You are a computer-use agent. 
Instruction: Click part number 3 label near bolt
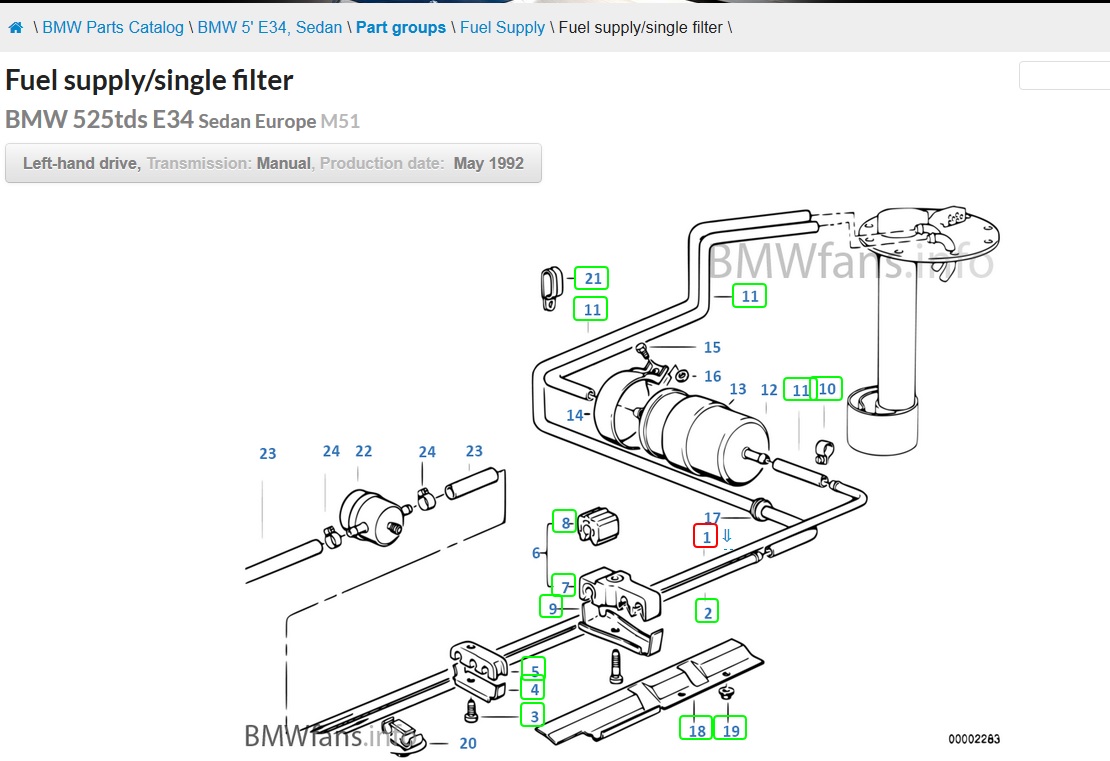point(535,716)
